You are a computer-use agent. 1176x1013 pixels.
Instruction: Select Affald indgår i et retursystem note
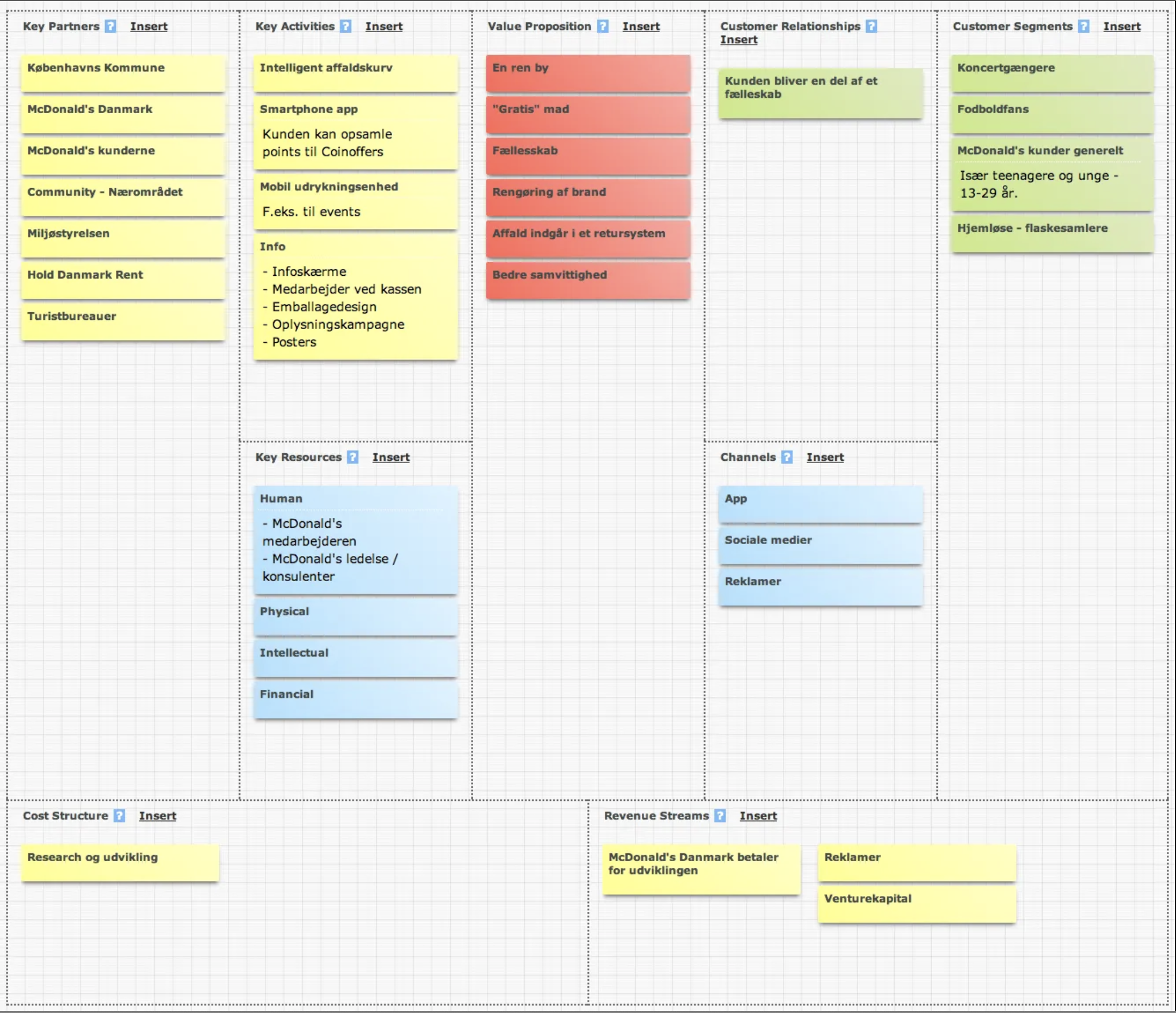588,239
